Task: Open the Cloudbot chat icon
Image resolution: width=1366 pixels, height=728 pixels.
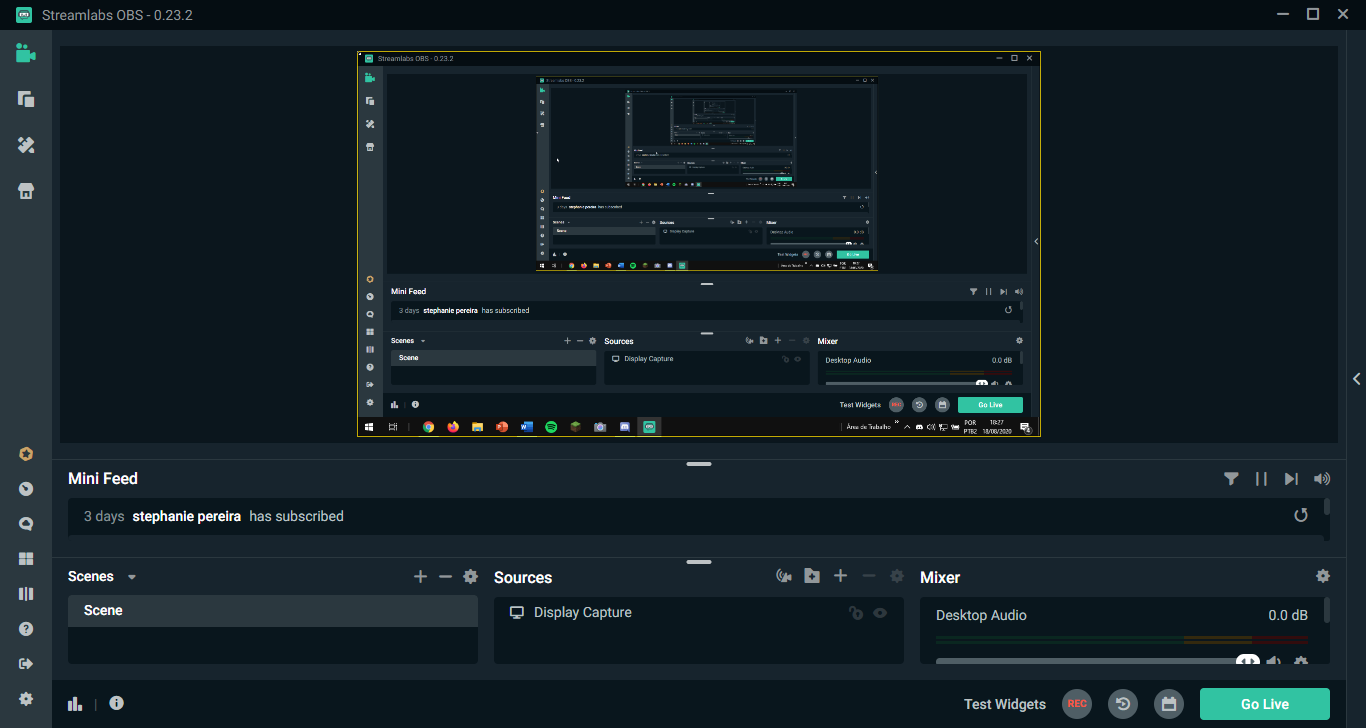Action: click(26, 524)
